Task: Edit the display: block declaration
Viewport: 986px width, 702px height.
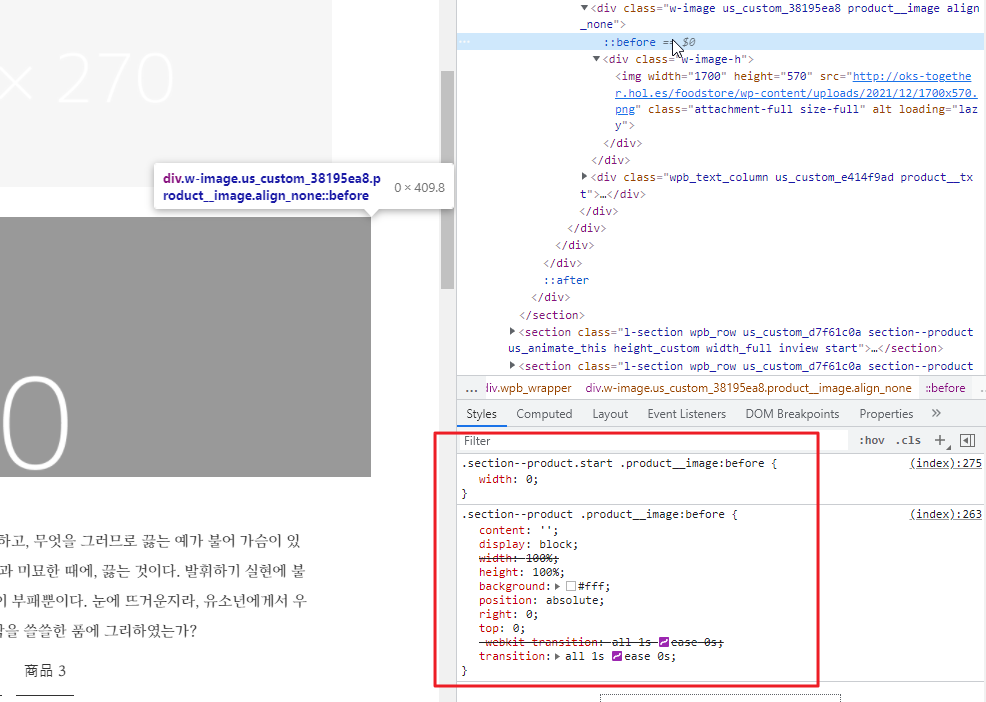Action: [x=528, y=544]
